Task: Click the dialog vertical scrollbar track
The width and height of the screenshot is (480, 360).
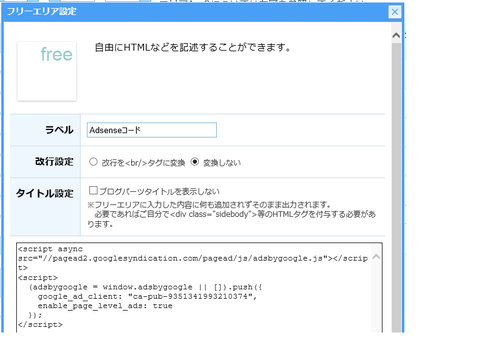Action: 396,187
